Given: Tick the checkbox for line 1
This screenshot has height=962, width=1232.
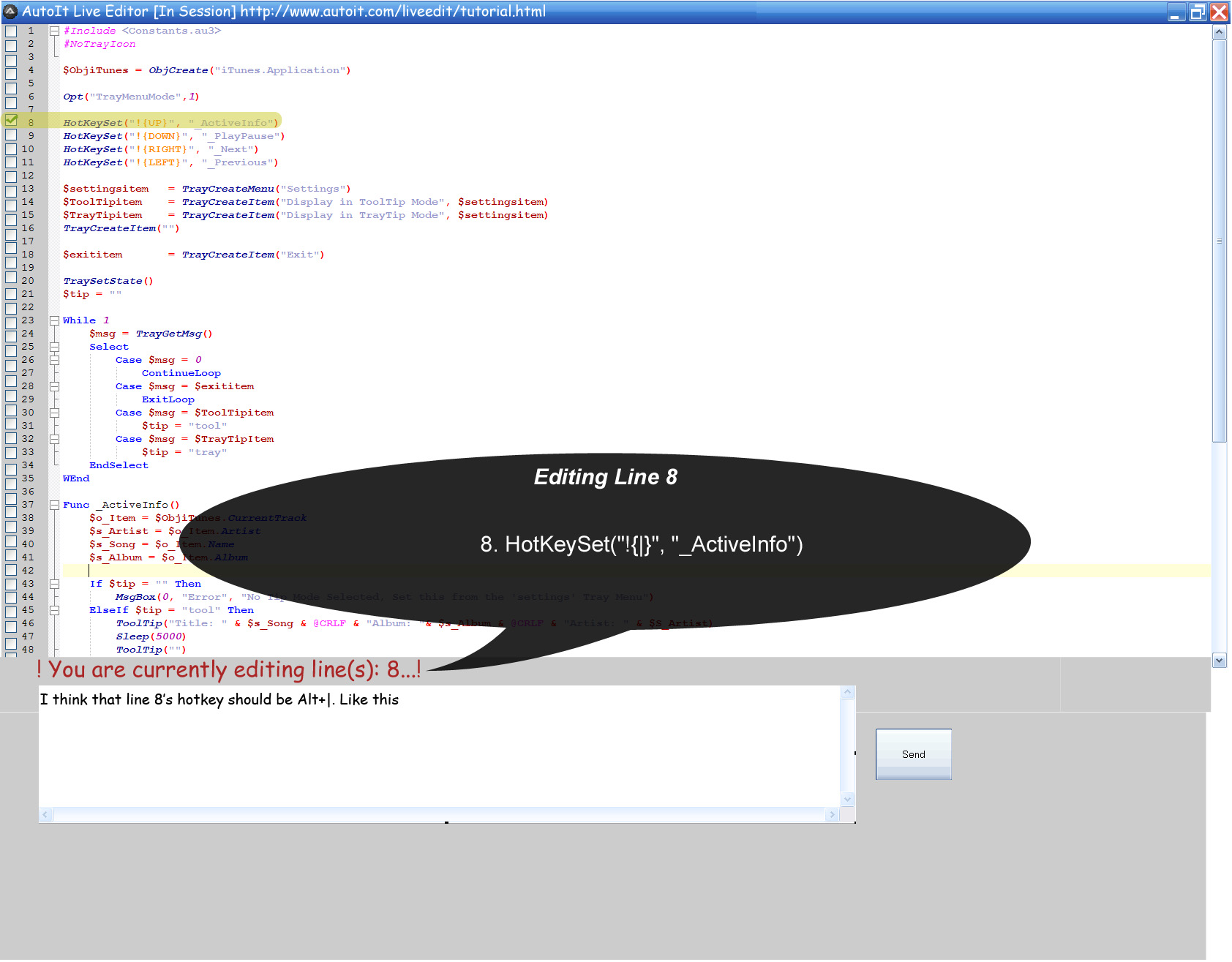Looking at the screenshot, I should (x=11, y=31).
